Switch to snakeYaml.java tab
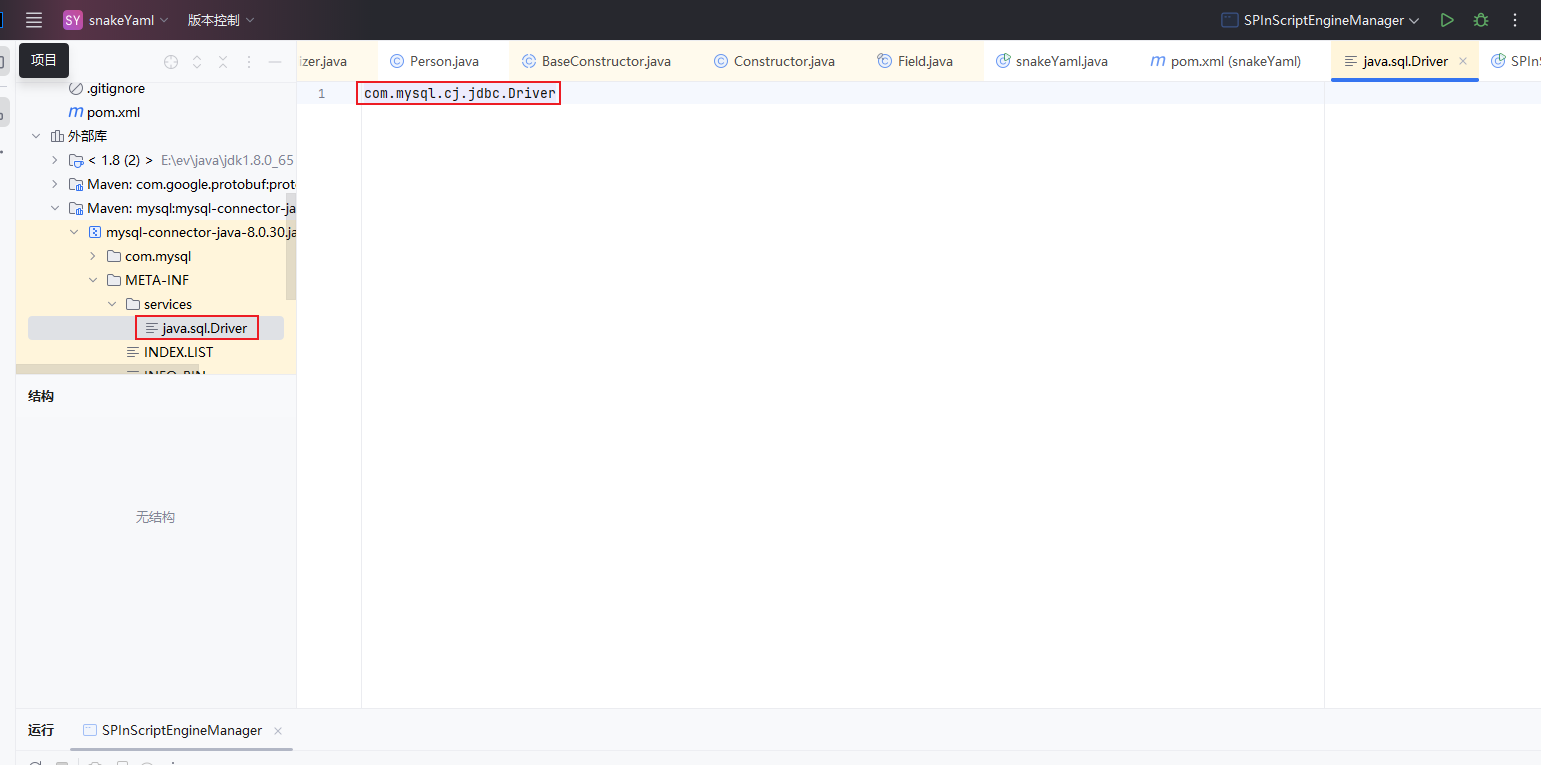Screen dimensions: 1541x765 click(x=1052, y=61)
